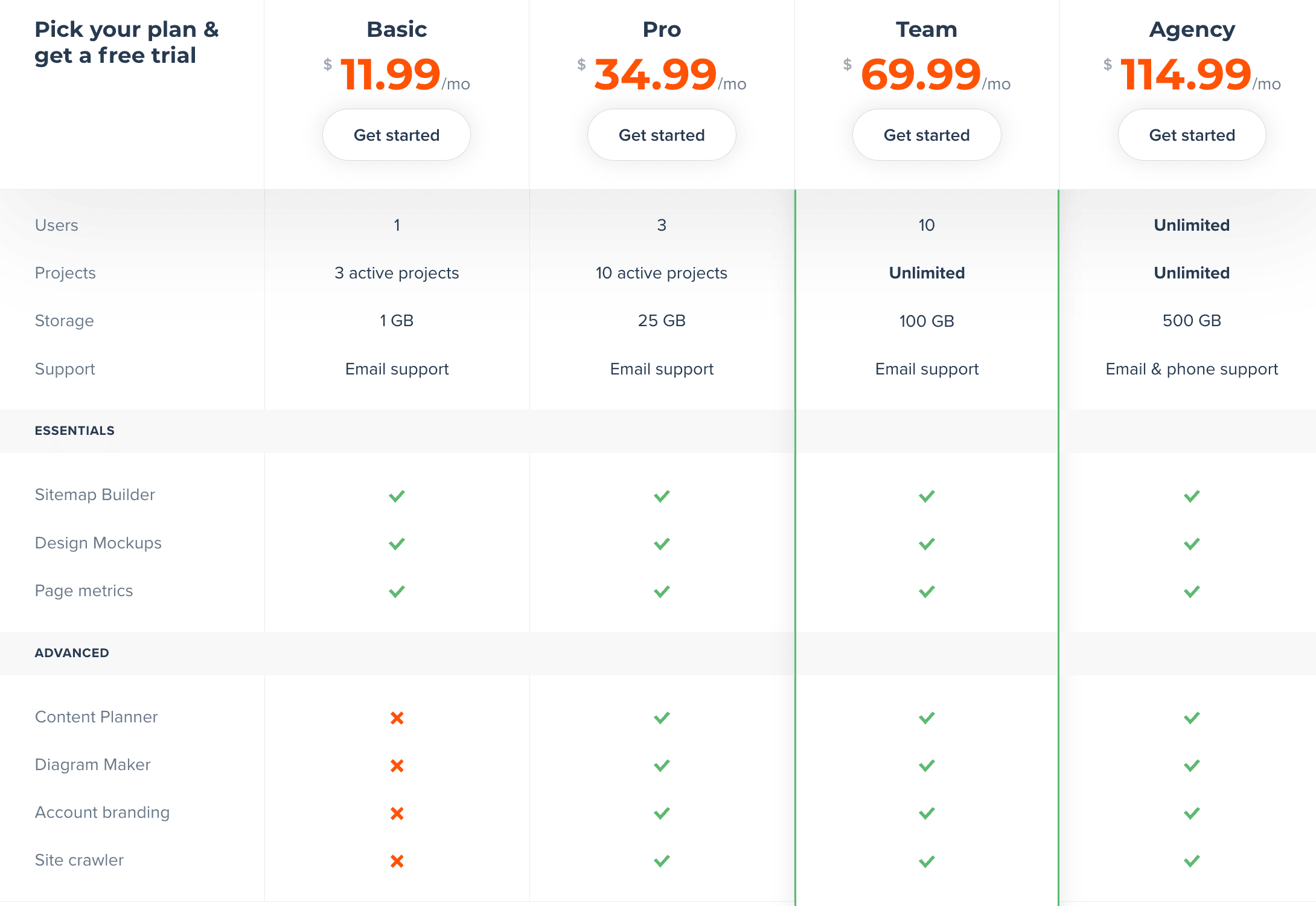Screen dimensions: 1316x906
Task: Select the Design Mockups checkmark in Pro column
Action: point(662,543)
